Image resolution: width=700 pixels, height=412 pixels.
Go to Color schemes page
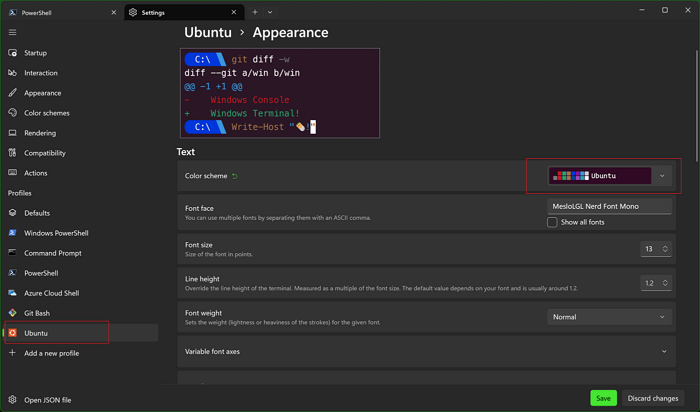coord(82,113)
